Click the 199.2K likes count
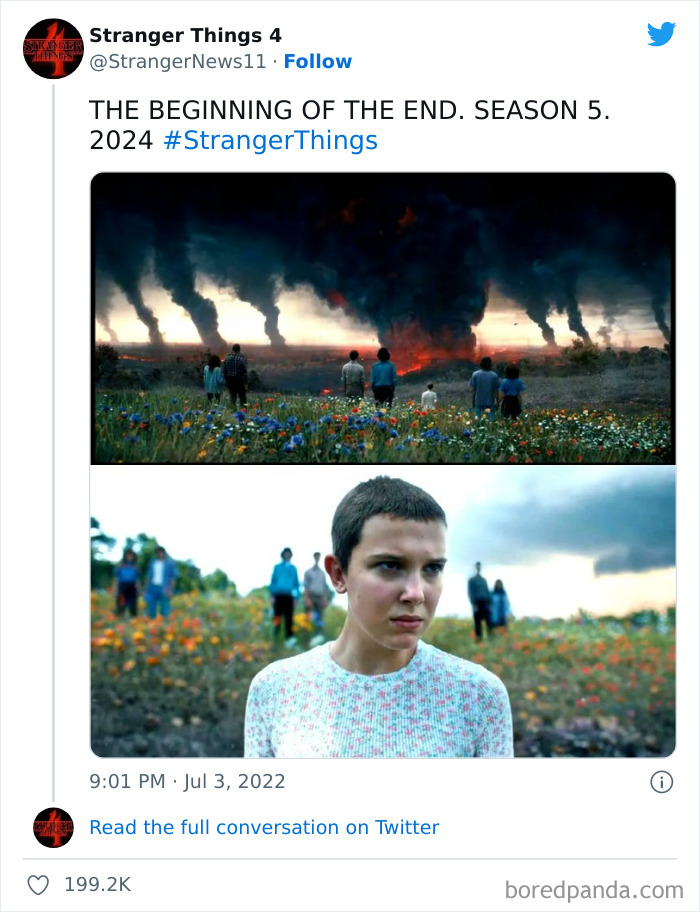The width and height of the screenshot is (700, 912). [97, 885]
